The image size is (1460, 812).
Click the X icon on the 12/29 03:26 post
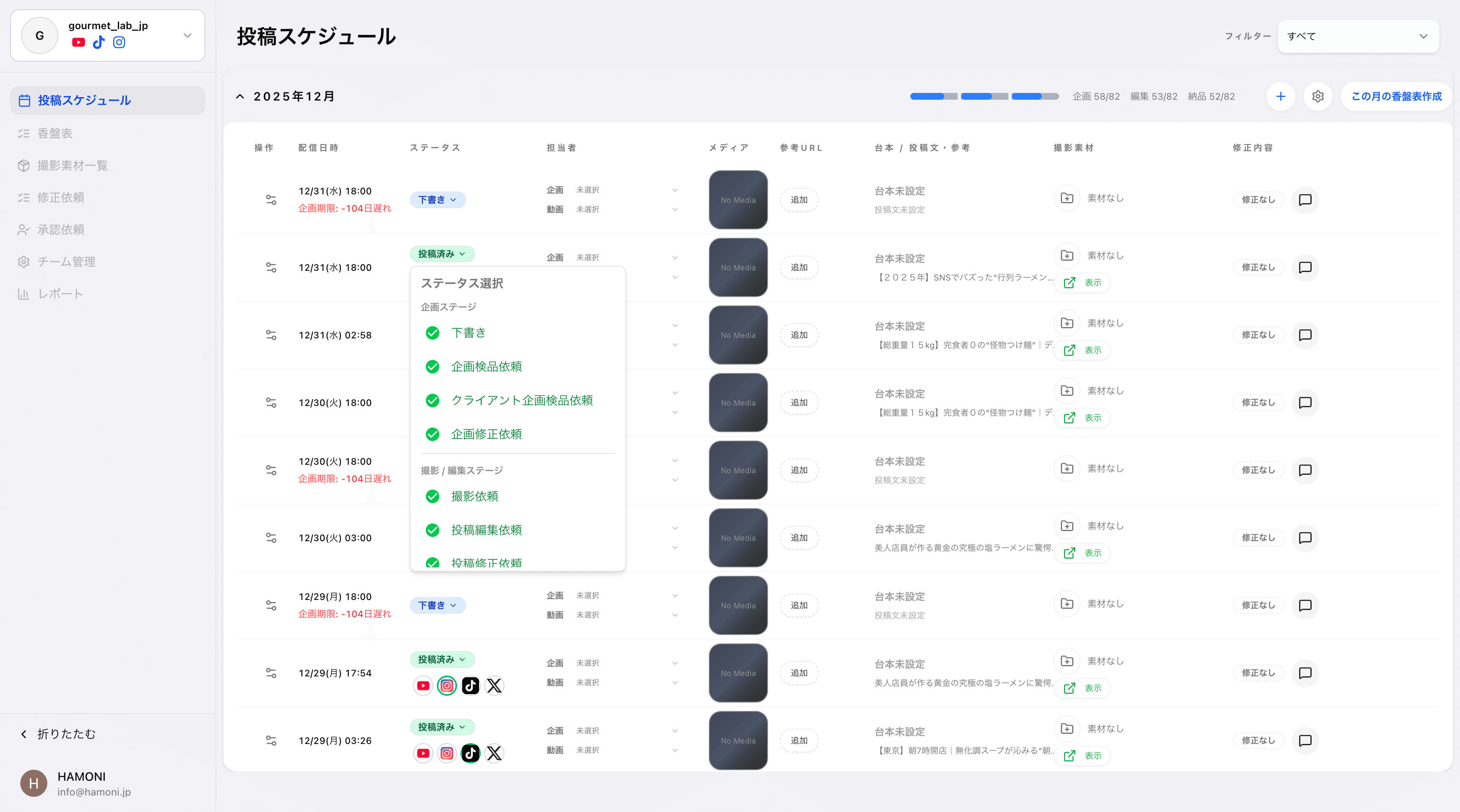494,753
